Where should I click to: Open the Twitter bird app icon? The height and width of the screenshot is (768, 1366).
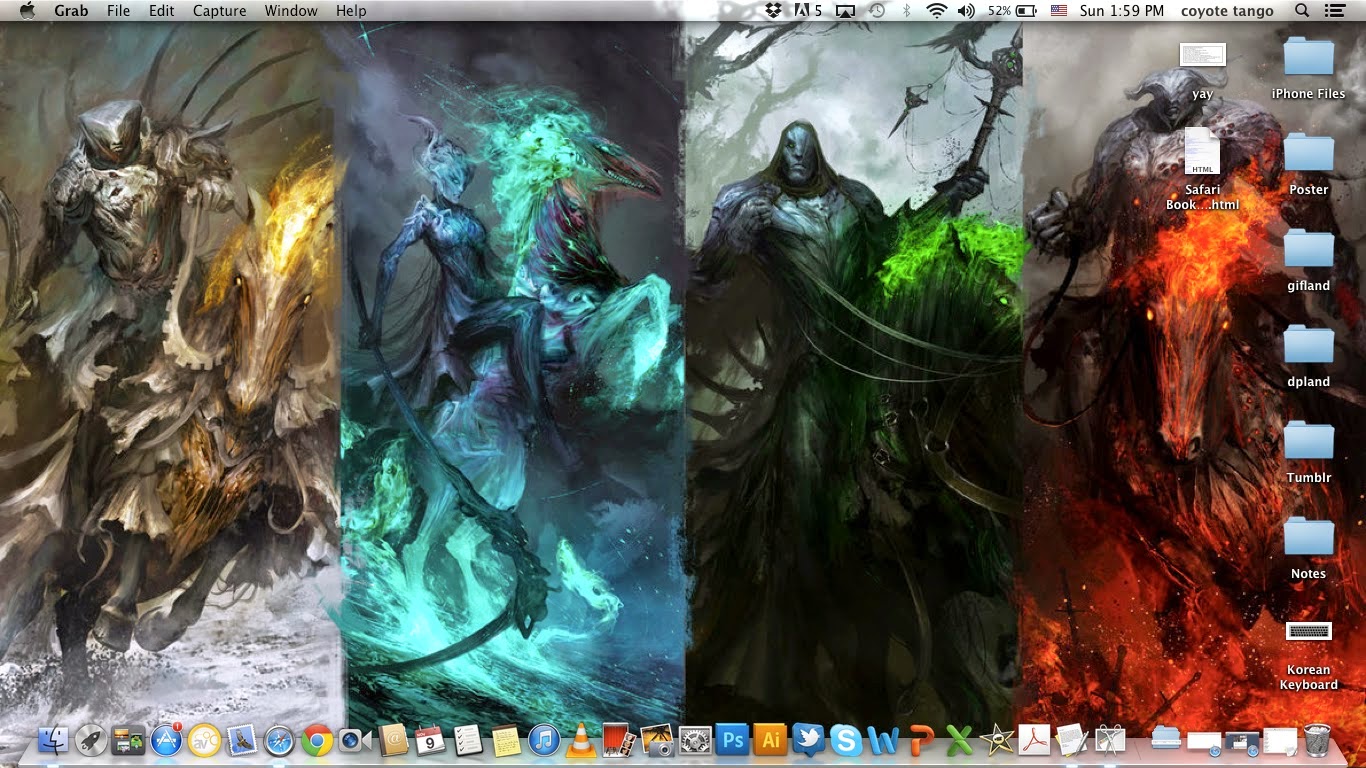click(x=808, y=740)
